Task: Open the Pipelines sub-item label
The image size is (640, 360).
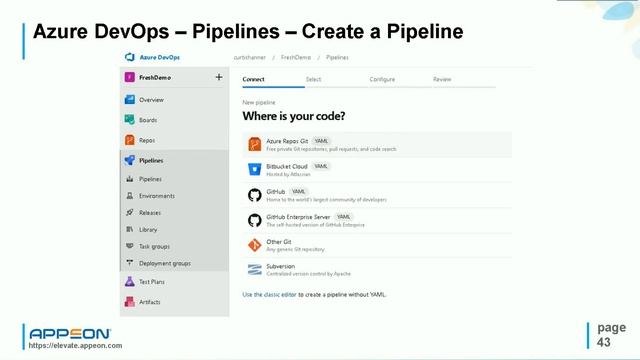Action: [x=150, y=179]
